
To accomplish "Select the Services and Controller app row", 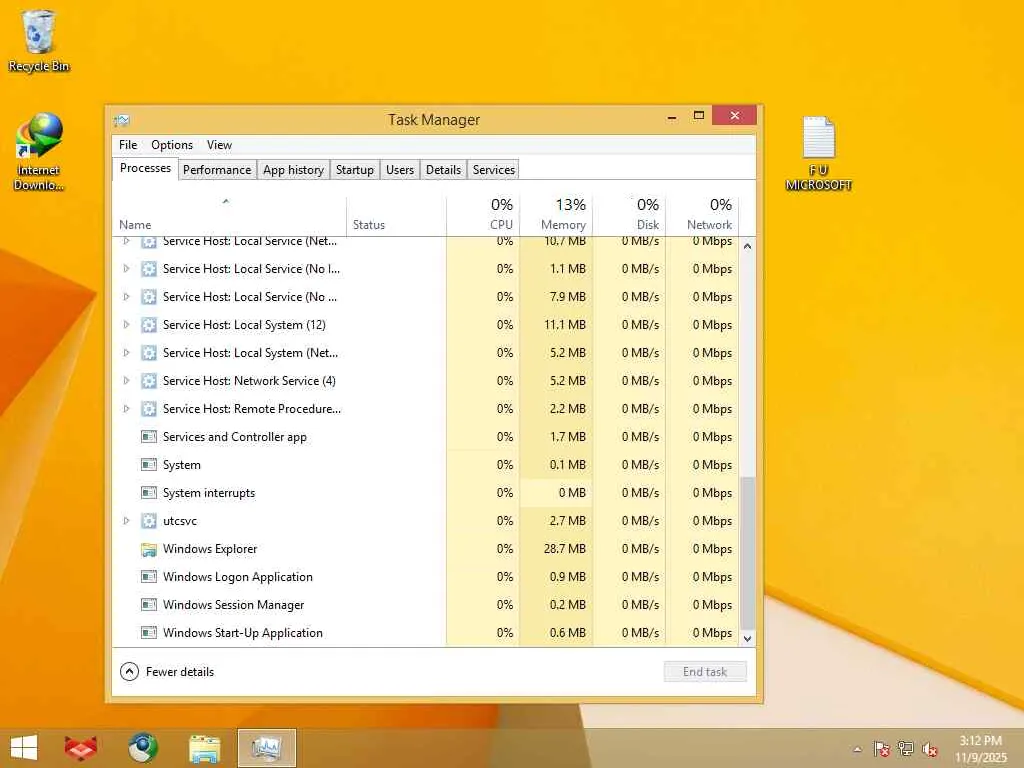I will click(x=426, y=437).
